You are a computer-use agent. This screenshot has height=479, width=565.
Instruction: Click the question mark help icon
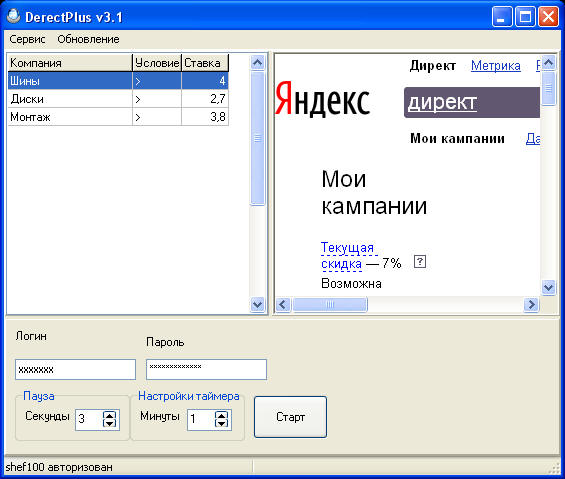(420, 261)
